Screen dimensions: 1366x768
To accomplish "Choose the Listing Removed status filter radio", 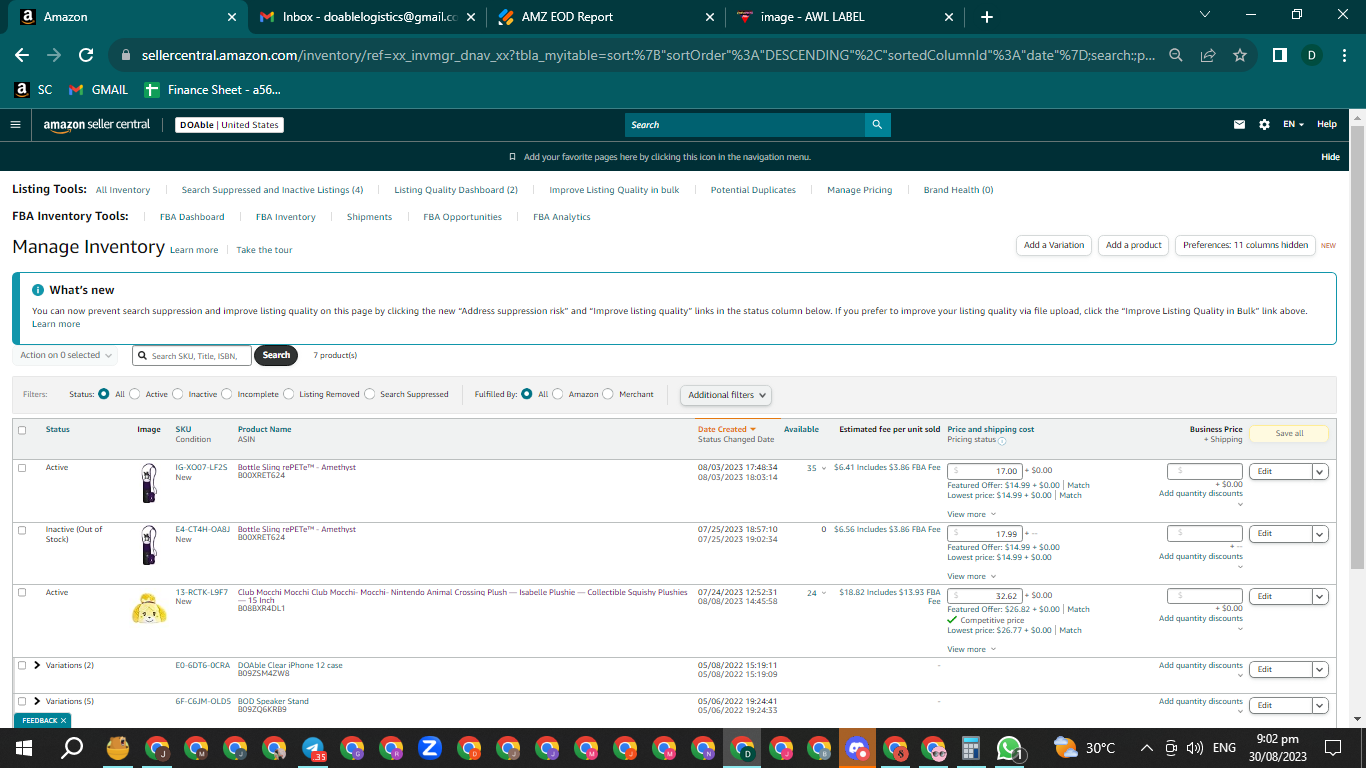I will click(x=289, y=394).
